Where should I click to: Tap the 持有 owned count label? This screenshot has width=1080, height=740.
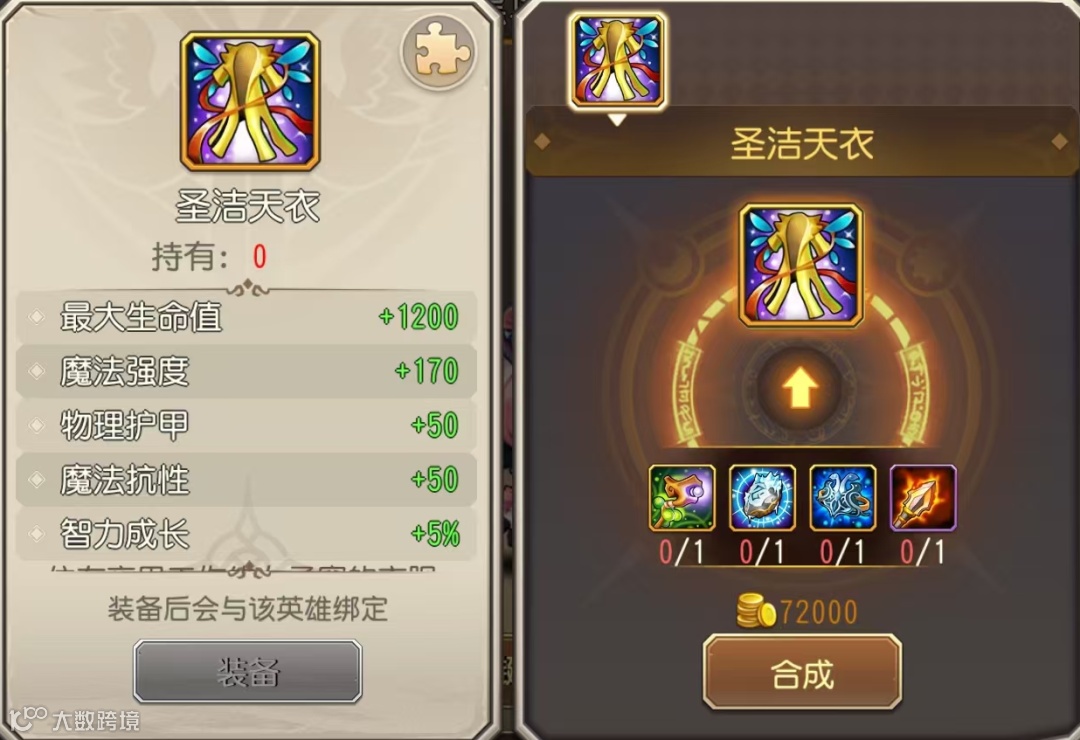209,256
